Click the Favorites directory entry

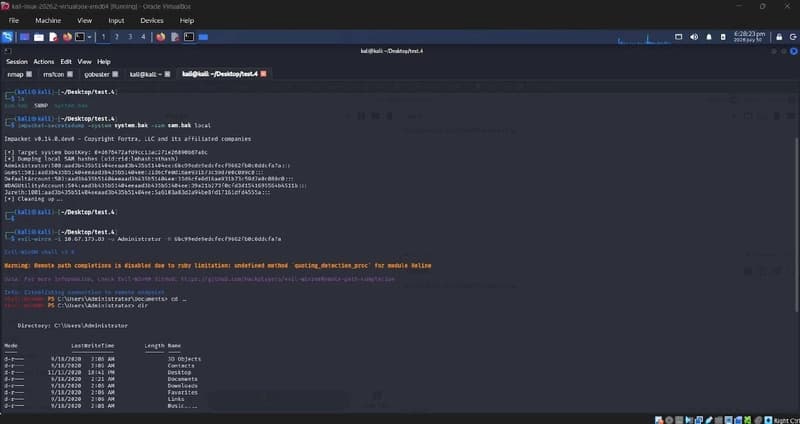tap(183, 392)
